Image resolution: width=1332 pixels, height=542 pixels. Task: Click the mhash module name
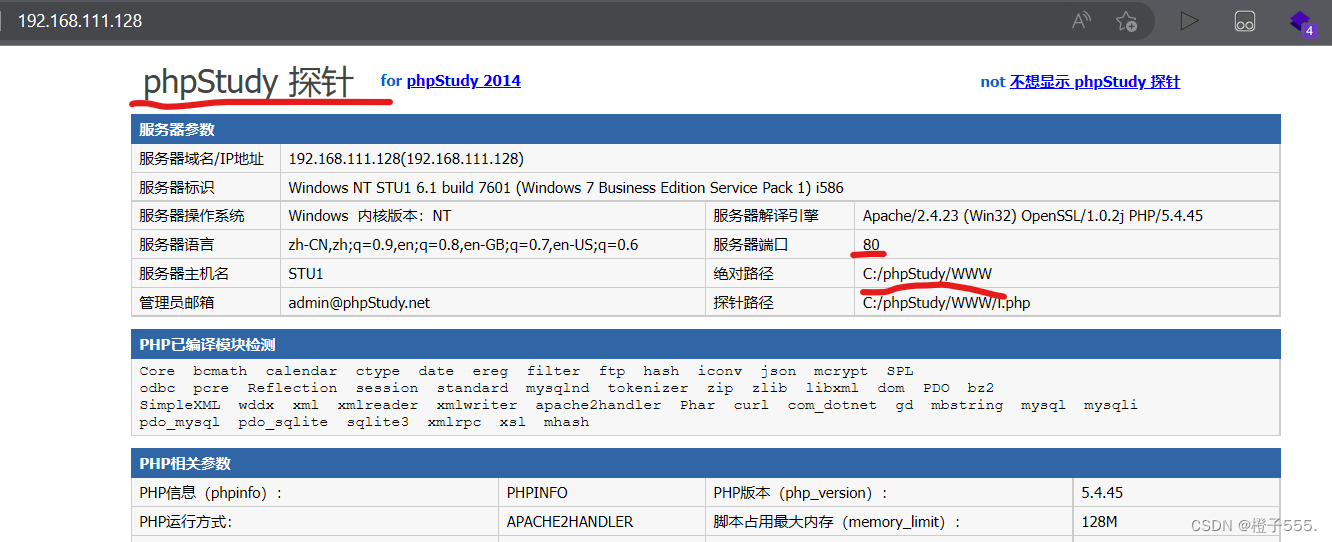(567, 422)
